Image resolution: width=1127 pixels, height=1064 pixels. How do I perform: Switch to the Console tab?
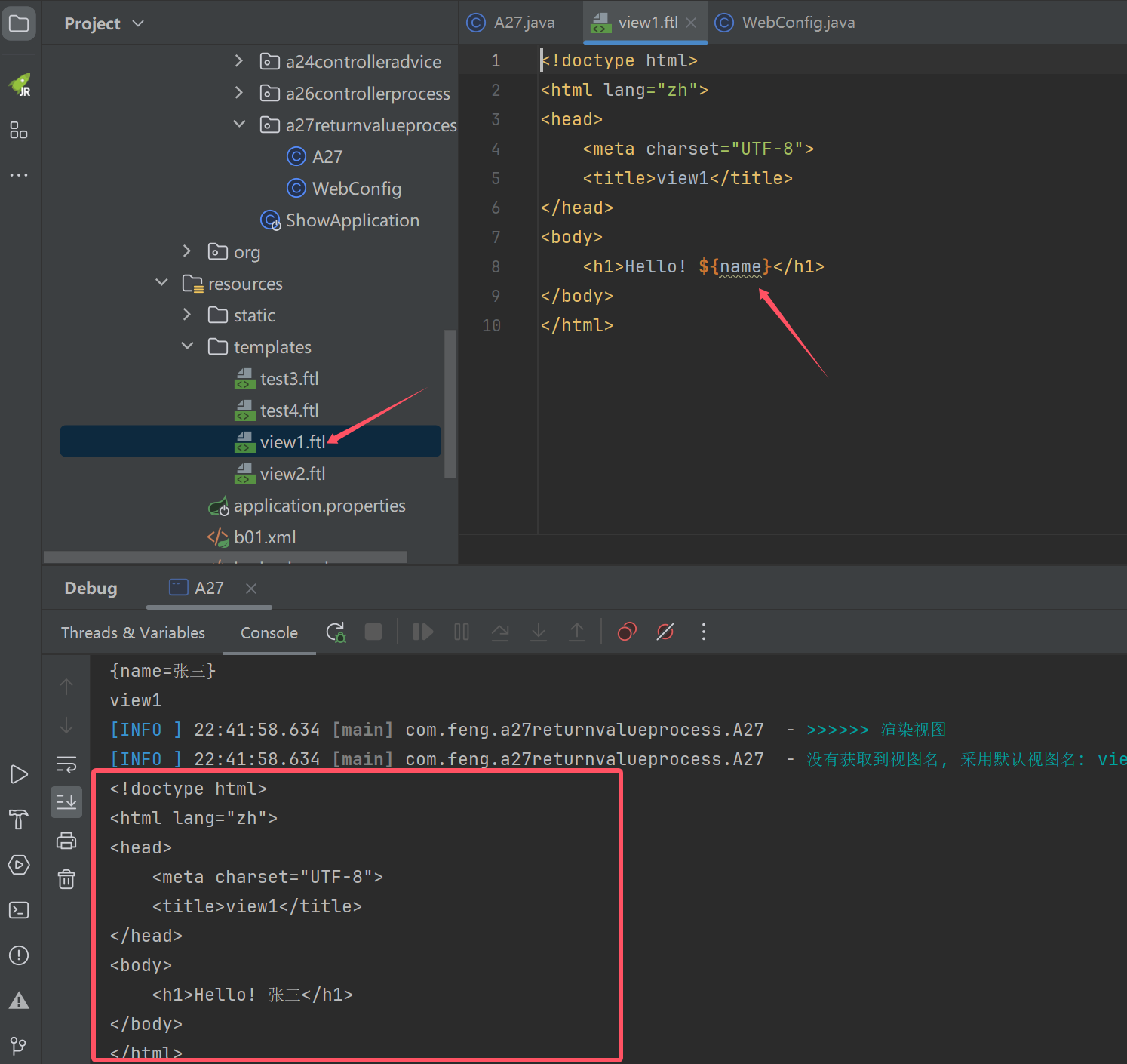tap(269, 632)
